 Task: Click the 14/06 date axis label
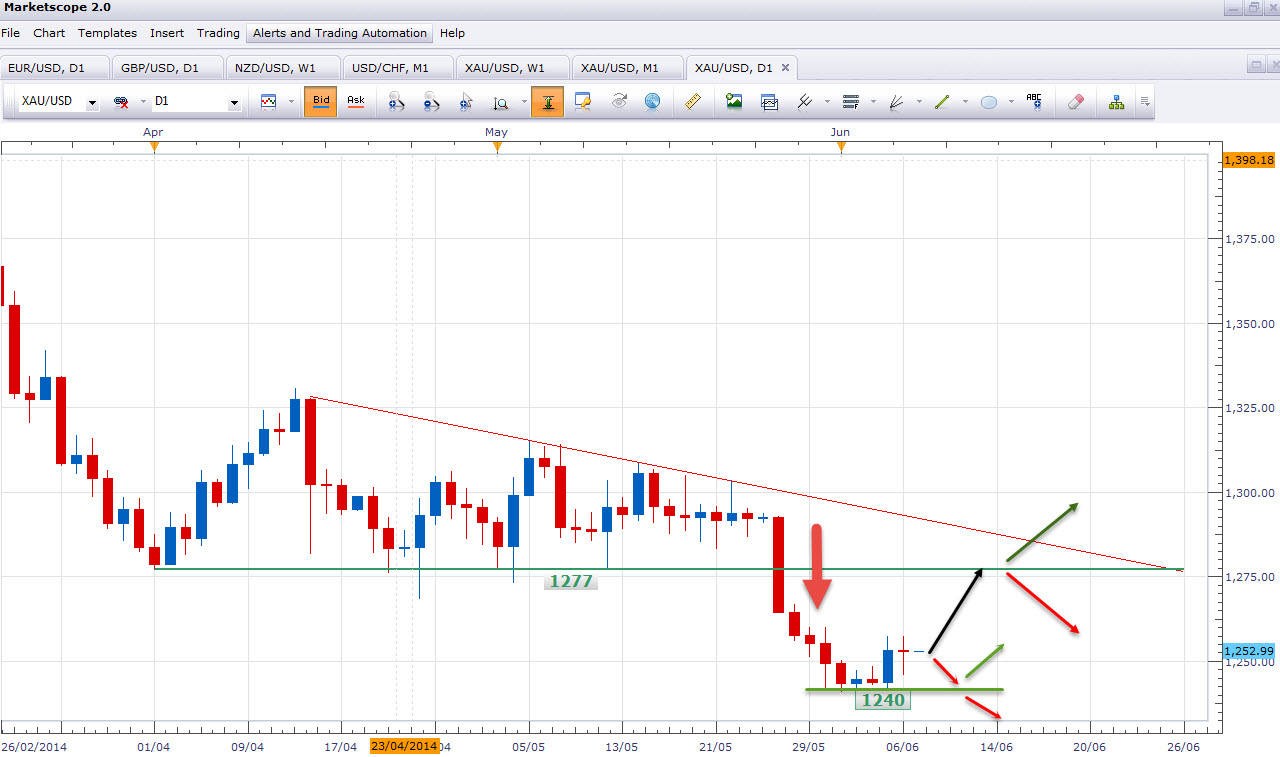996,746
